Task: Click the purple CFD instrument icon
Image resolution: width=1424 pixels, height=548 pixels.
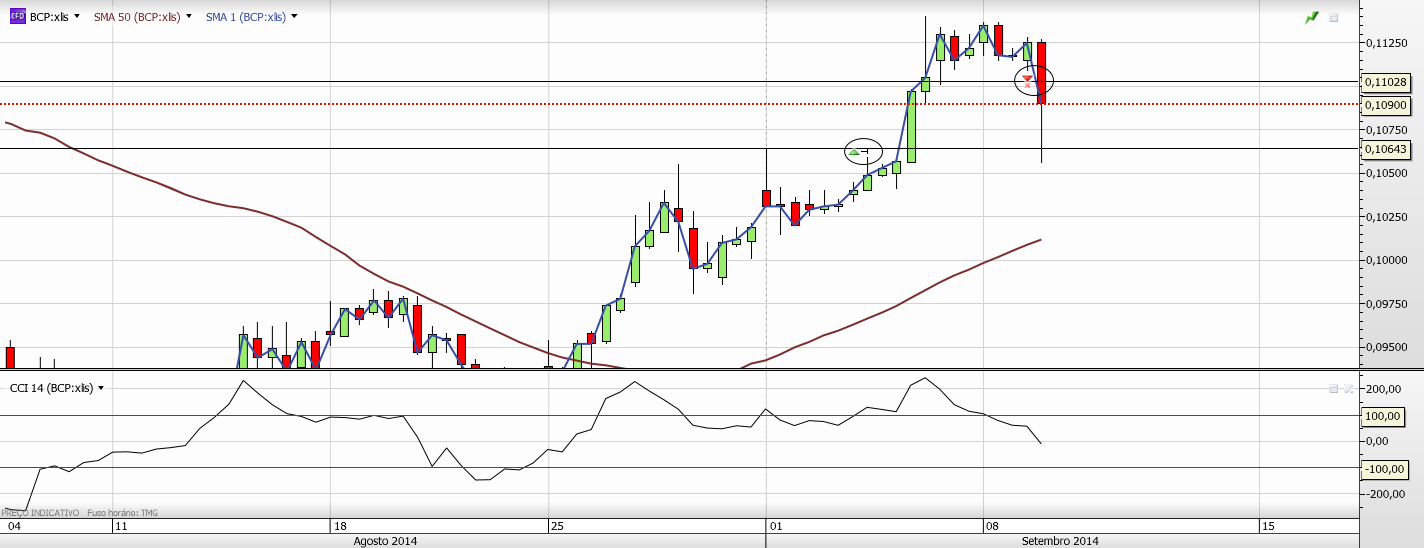Action: coord(18,17)
